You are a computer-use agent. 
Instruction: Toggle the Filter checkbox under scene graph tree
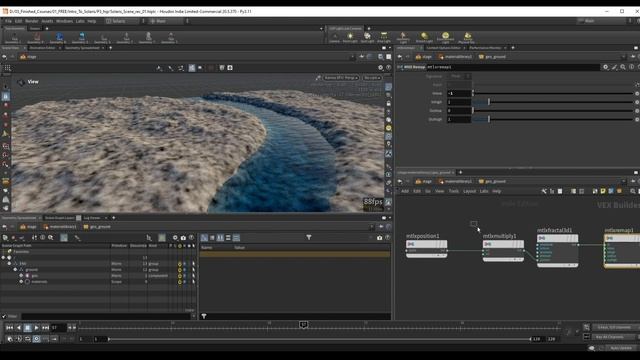[4, 316]
